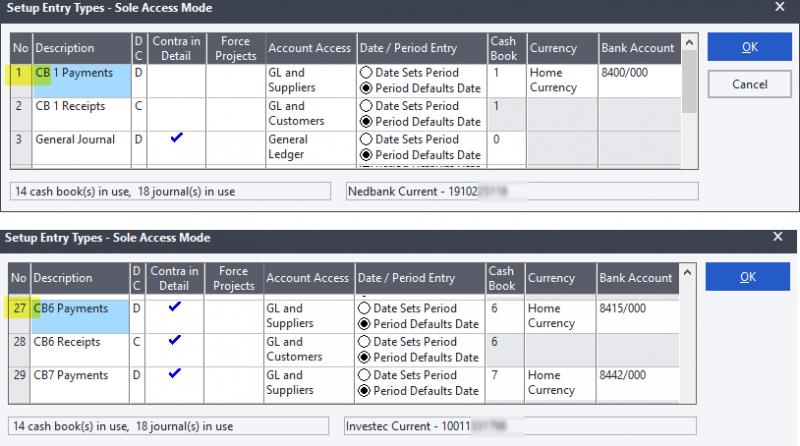800x446 pixels.
Task: Click OK in the top dialog
Action: tap(749, 48)
